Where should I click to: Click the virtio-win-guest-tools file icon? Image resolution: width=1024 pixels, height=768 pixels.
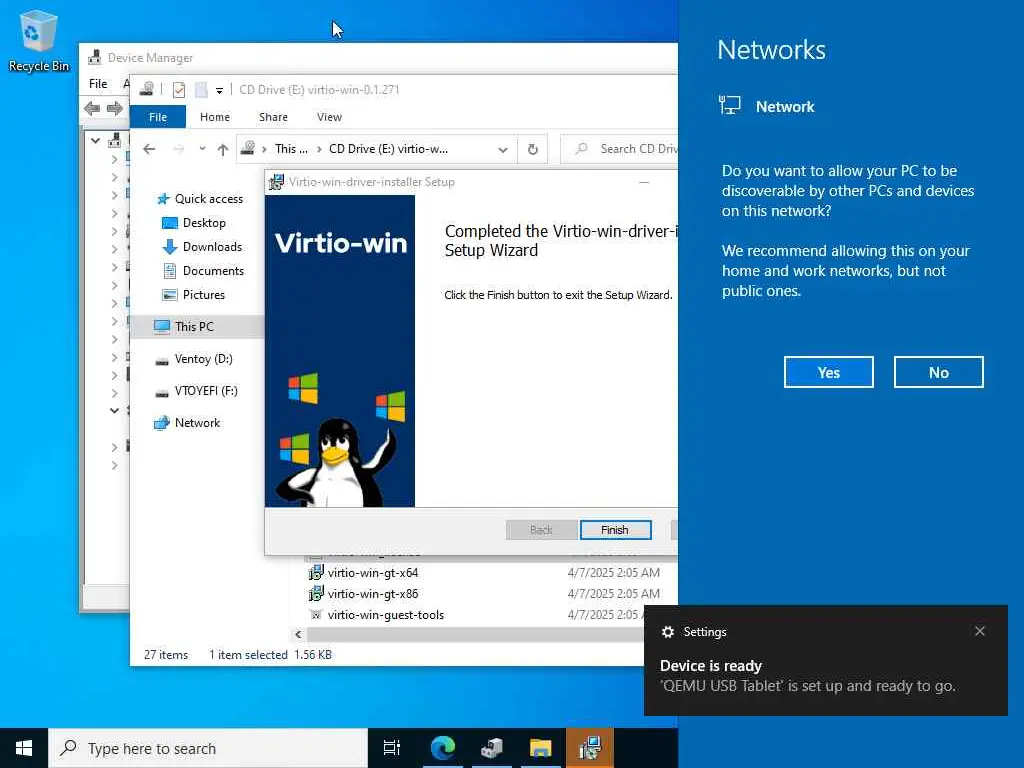click(316, 615)
